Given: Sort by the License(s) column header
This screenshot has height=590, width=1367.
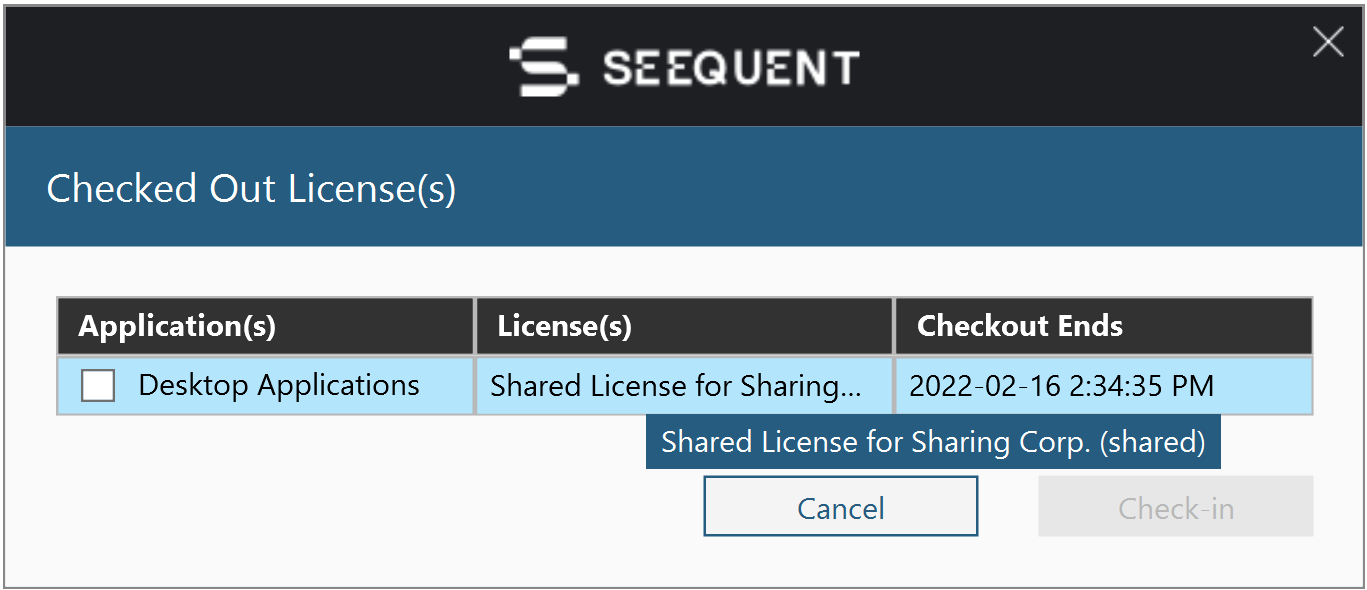Looking at the screenshot, I should pos(684,326).
